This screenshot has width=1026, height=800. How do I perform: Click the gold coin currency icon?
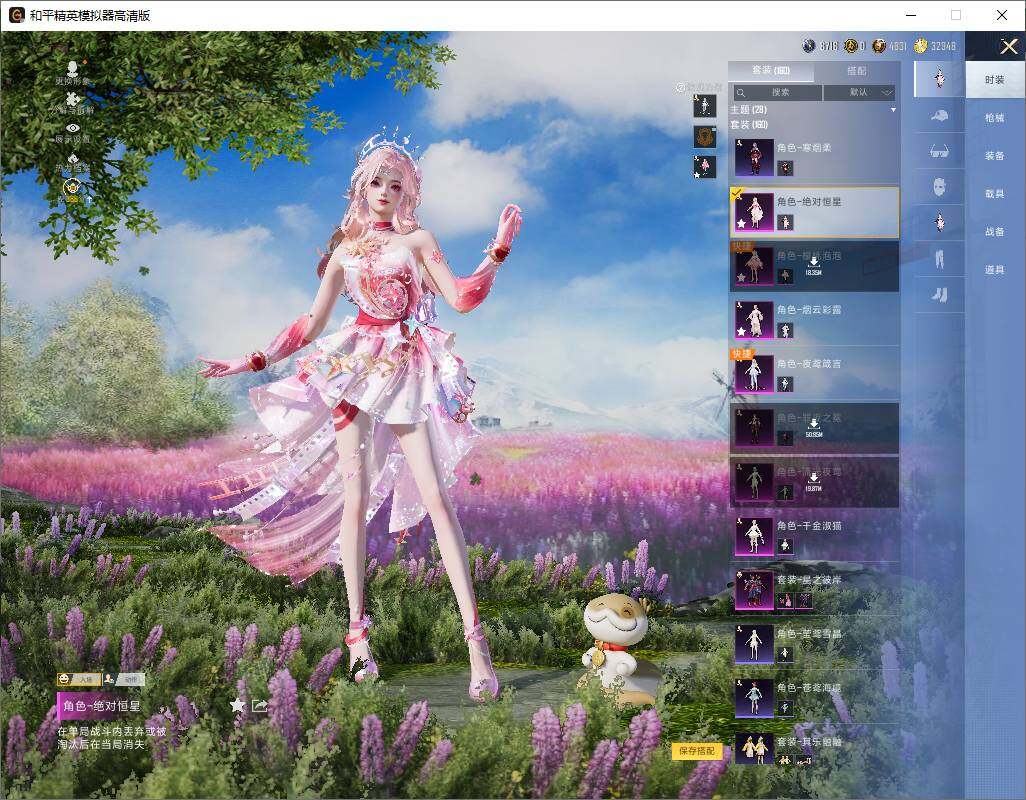click(921, 46)
